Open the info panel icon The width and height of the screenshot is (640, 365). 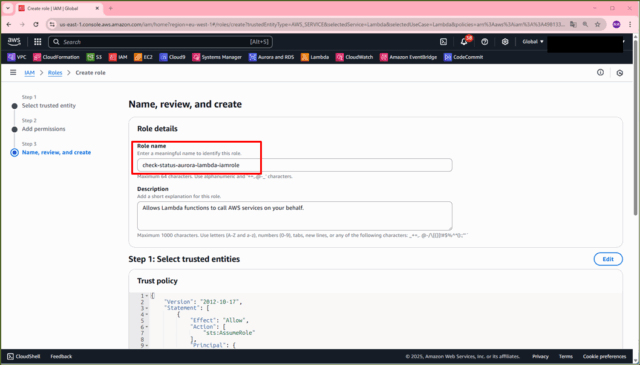[600, 72]
